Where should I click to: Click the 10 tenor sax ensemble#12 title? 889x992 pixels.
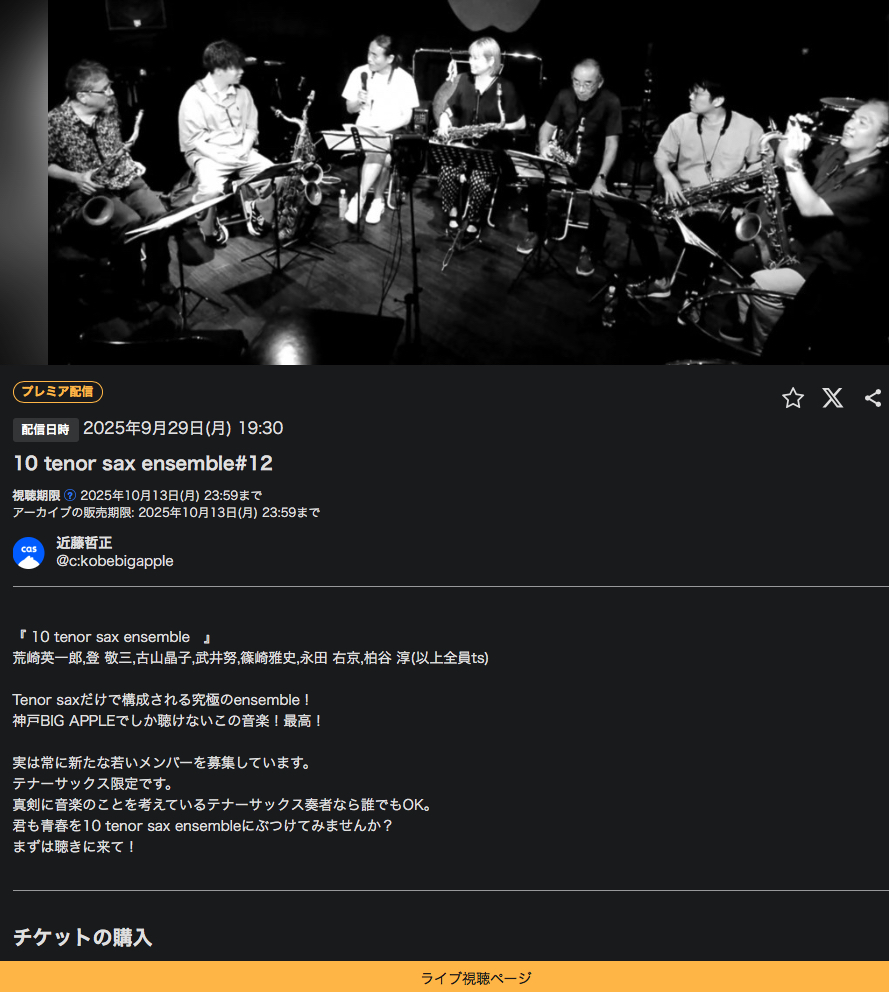click(x=143, y=463)
